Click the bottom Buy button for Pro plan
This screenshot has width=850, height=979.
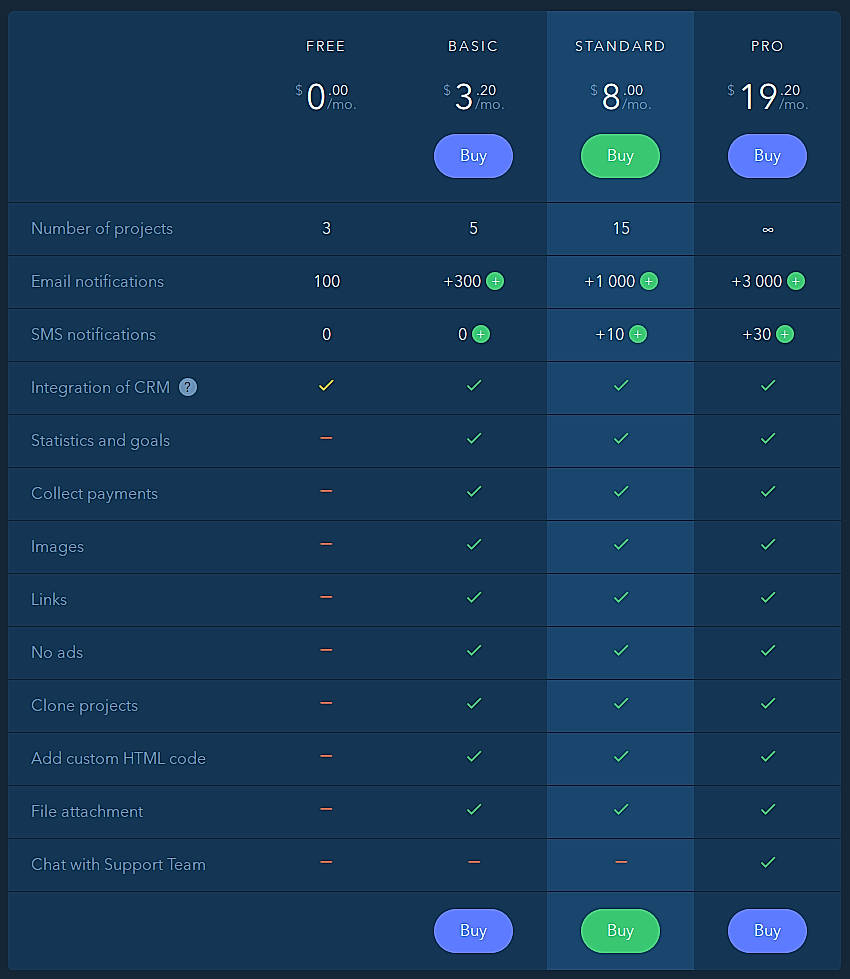pyautogui.click(x=767, y=930)
